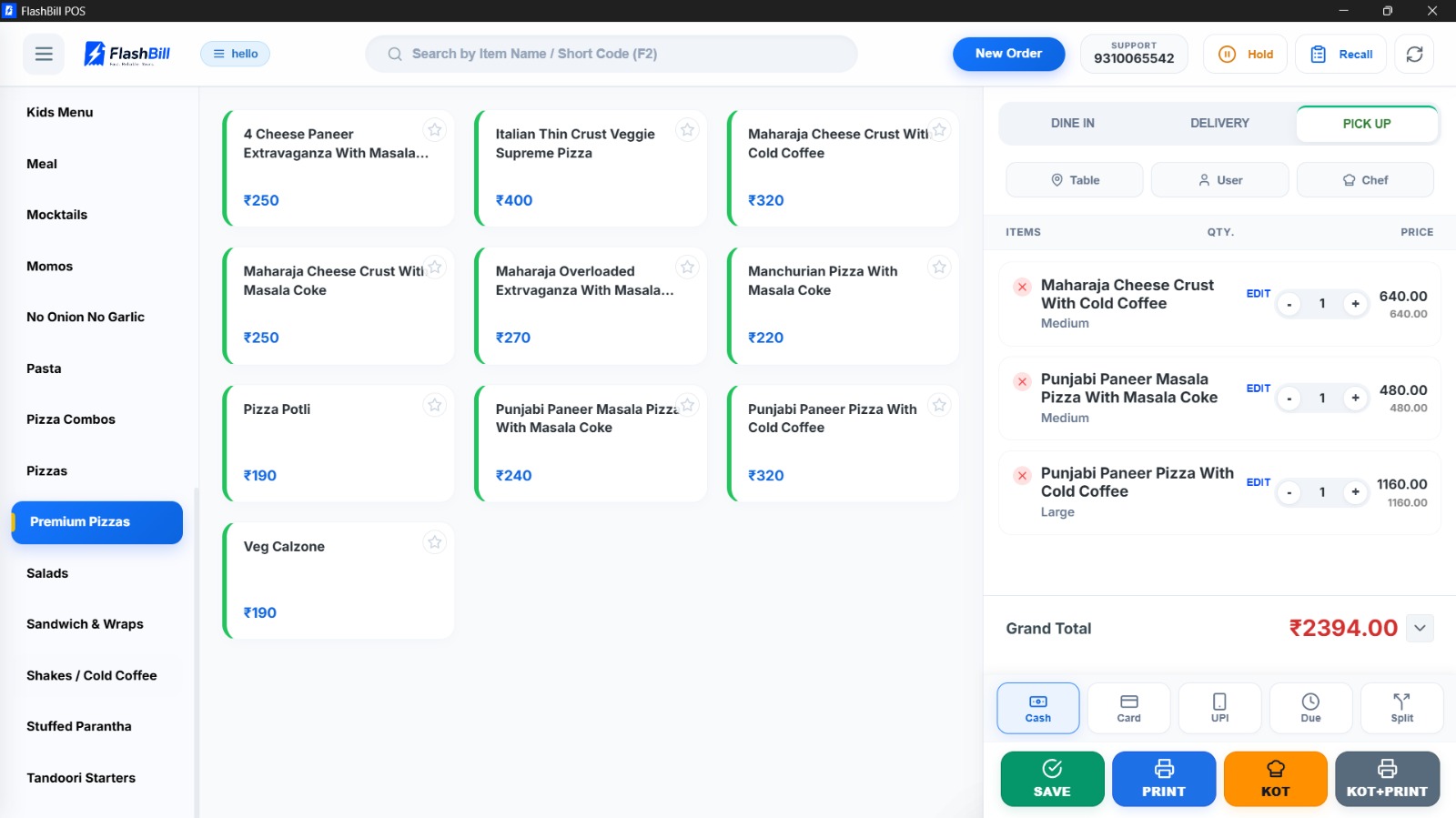1456x818 pixels.
Task: Switch to the DINE IN tab
Action: pos(1073,124)
